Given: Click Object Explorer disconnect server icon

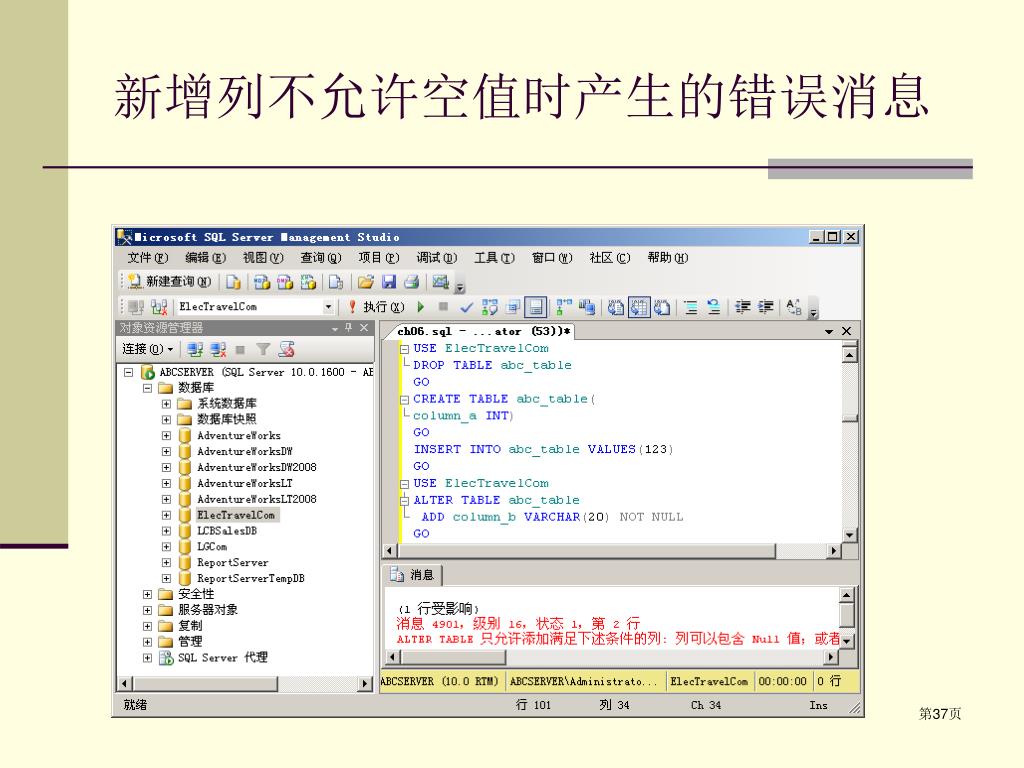Looking at the screenshot, I should tap(217, 350).
